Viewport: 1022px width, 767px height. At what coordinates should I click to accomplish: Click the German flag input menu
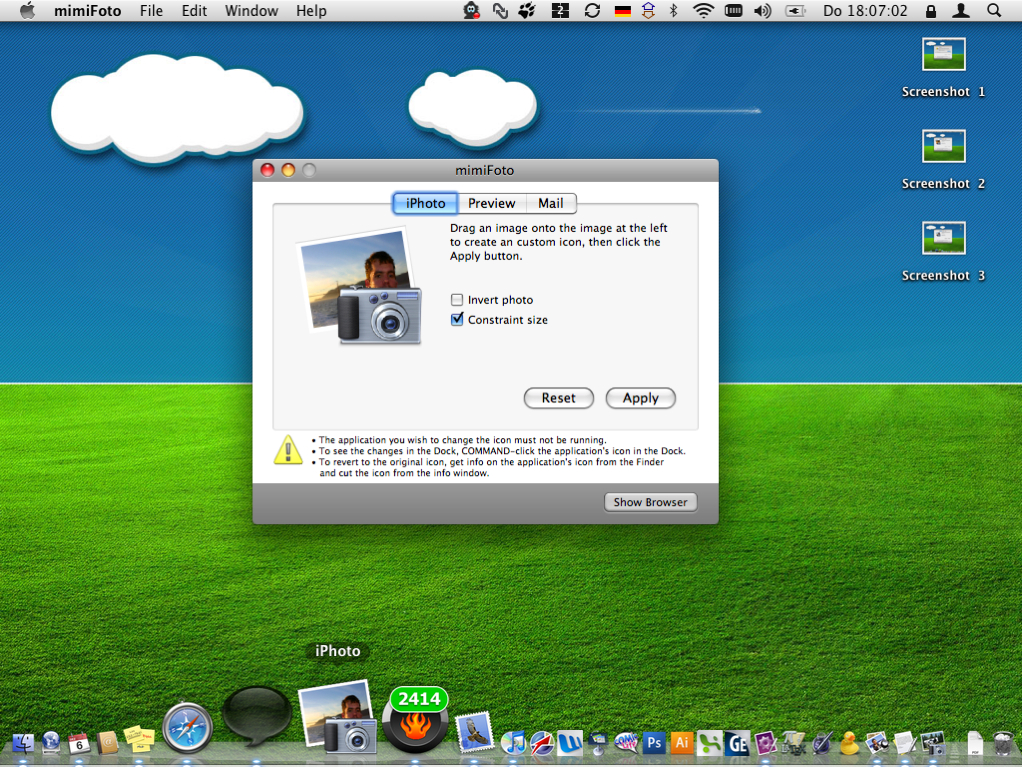pyautogui.click(x=623, y=11)
